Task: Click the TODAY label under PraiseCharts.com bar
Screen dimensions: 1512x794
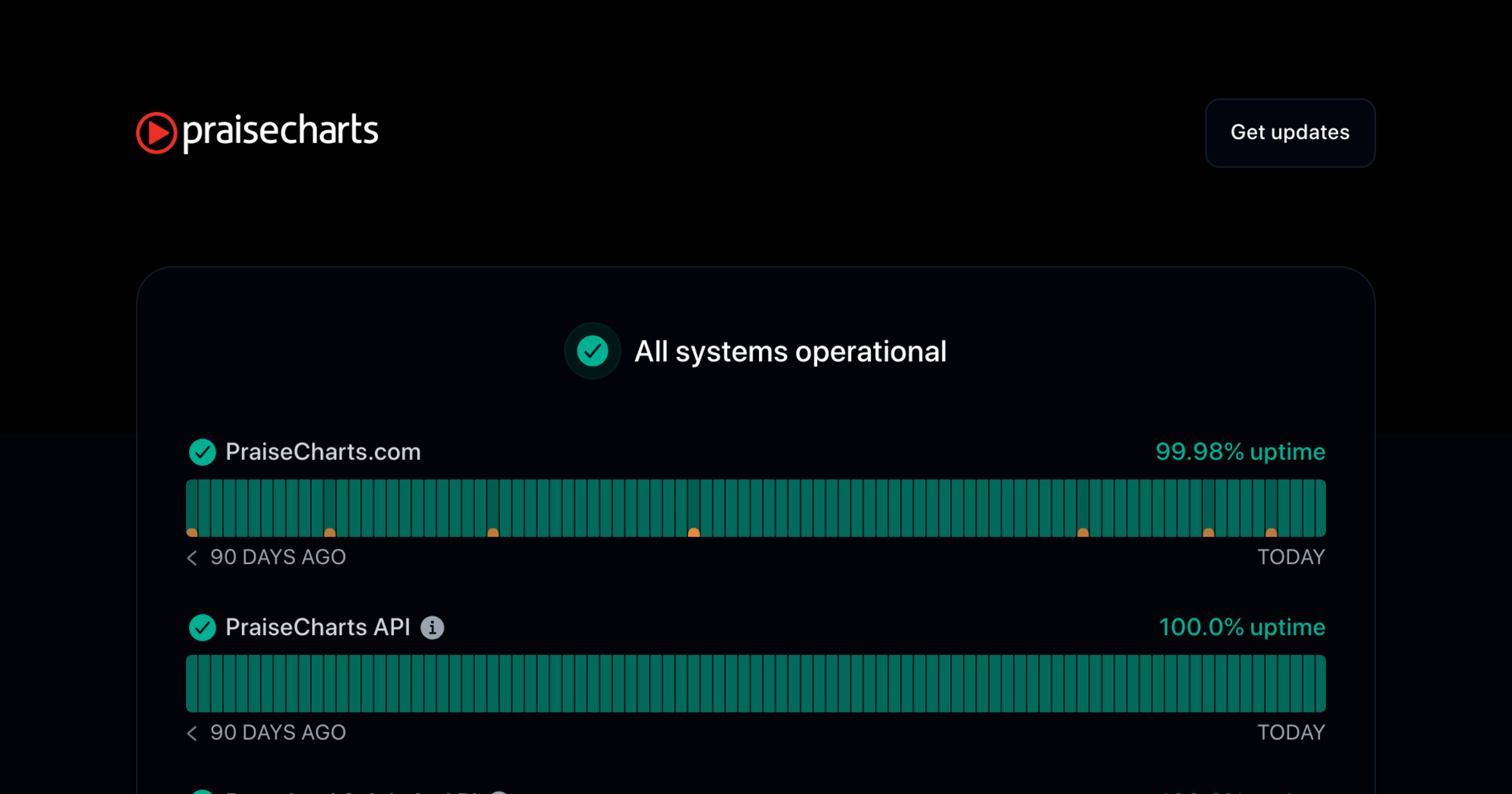Action: click(1291, 557)
